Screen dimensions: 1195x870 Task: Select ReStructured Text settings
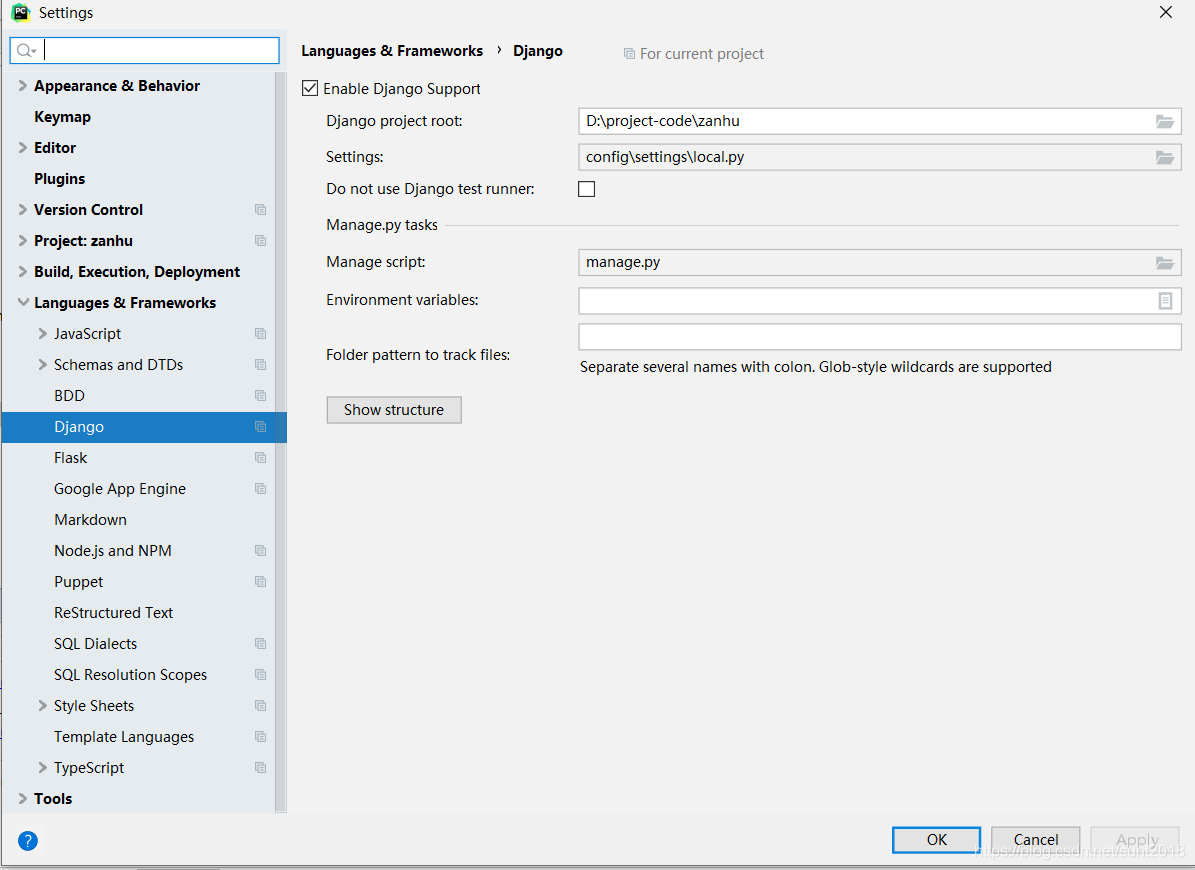[x=114, y=613]
